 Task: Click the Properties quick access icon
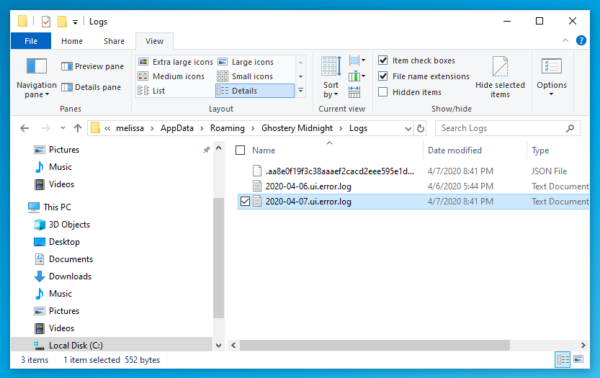click(x=46, y=21)
